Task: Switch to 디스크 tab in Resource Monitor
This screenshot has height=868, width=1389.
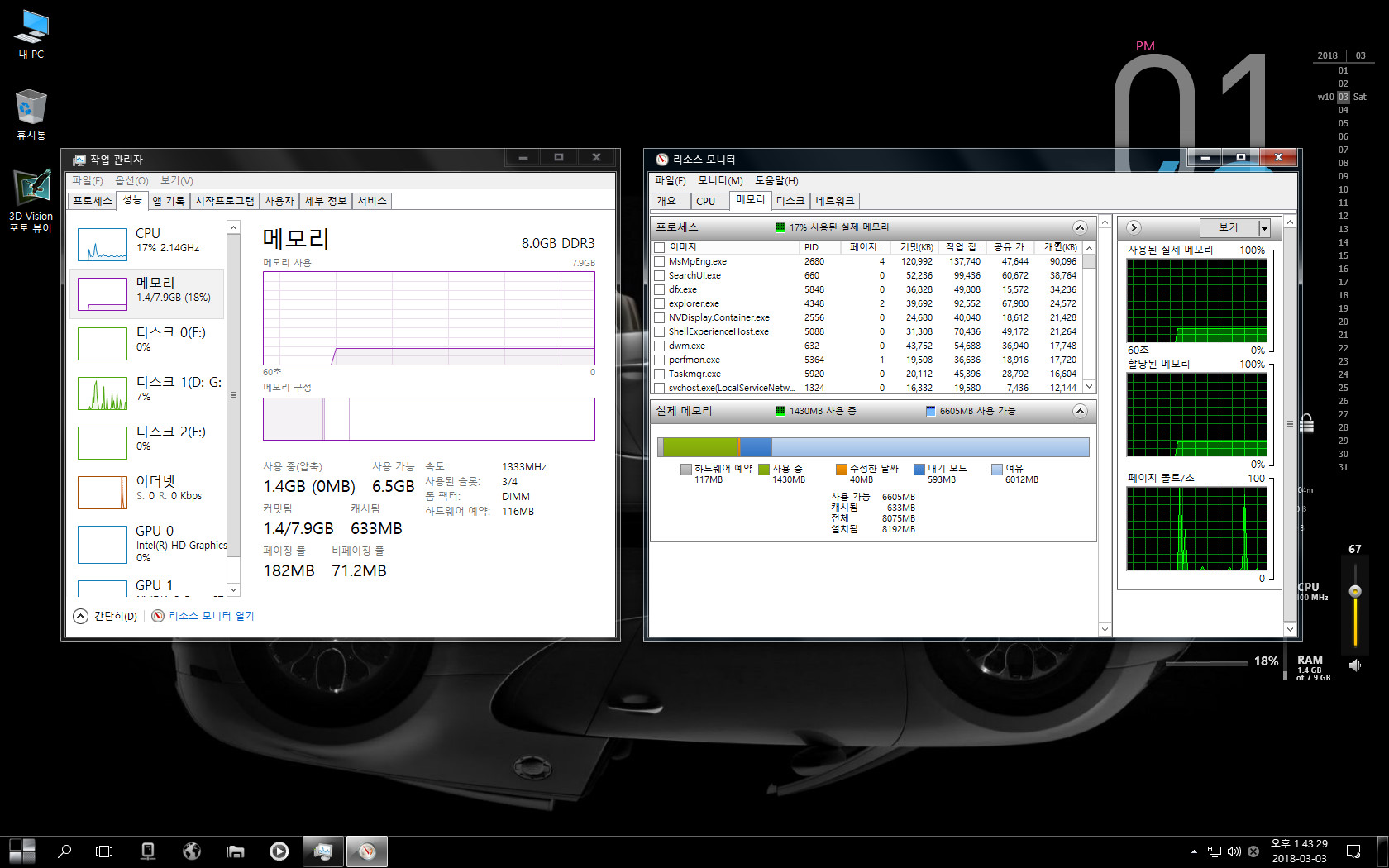Action: point(790,201)
